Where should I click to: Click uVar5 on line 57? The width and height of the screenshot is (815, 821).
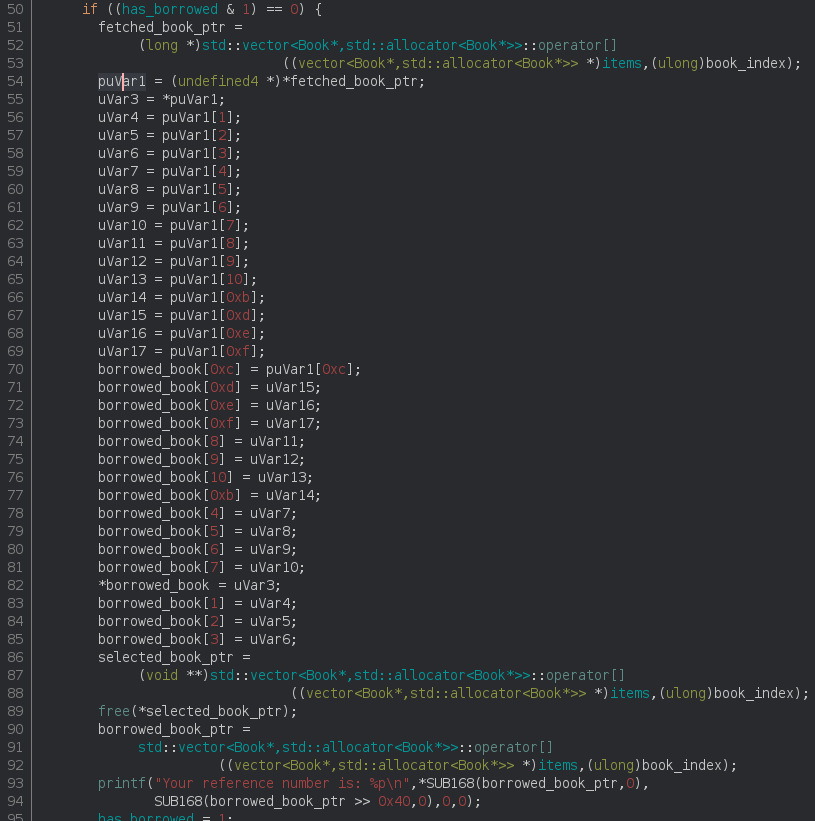pyautogui.click(x=118, y=135)
